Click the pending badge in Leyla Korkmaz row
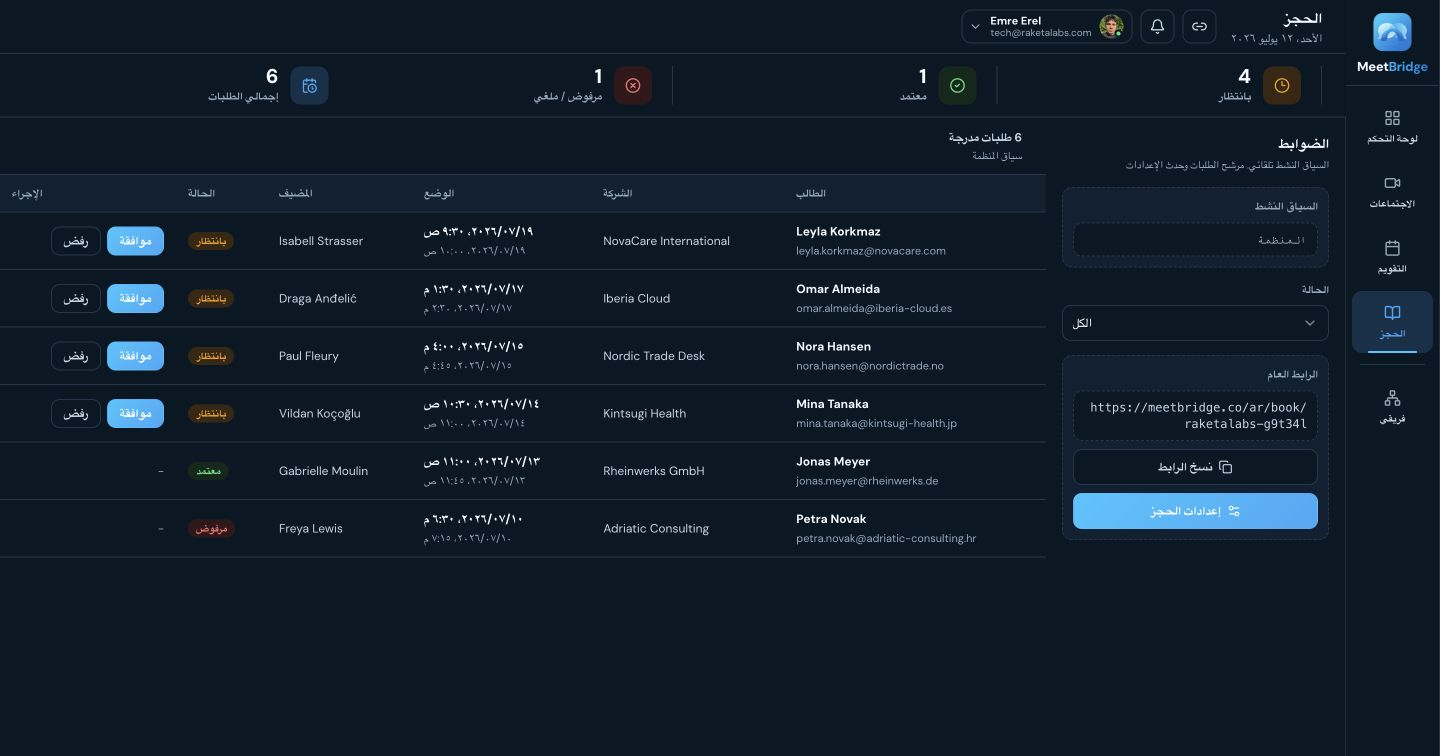1440x756 pixels. point(210,241)
